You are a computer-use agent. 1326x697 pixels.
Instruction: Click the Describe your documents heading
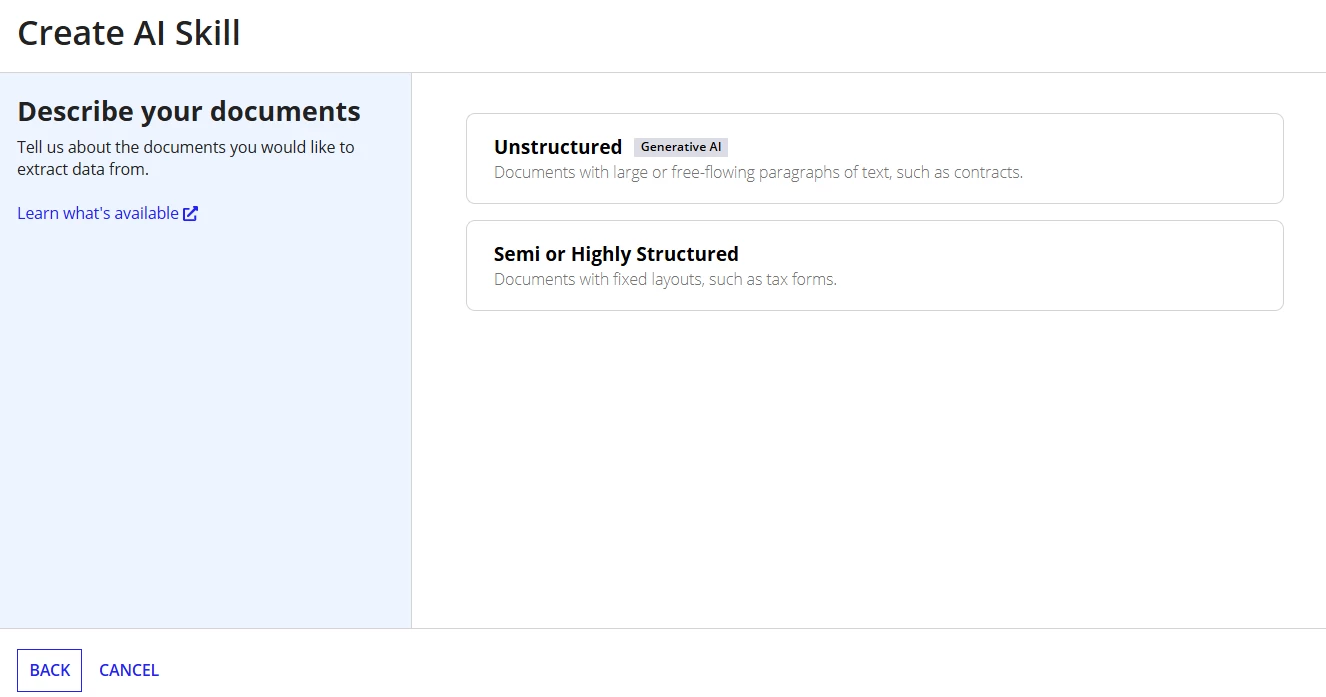(x=189, y=111)
